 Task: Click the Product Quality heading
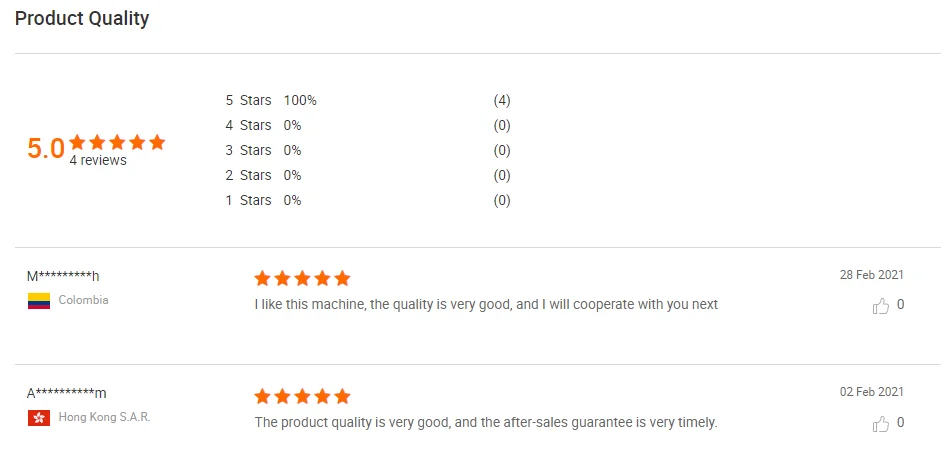pyautogui.click(x=82, y=19)
